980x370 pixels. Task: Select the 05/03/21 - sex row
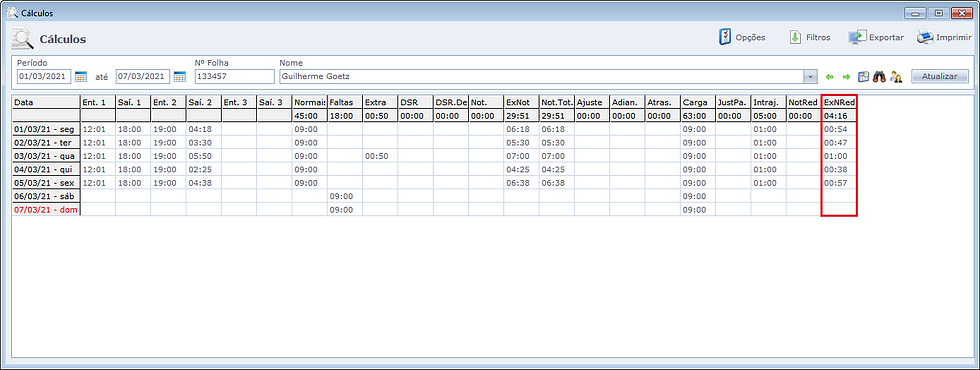click(46, 183)
